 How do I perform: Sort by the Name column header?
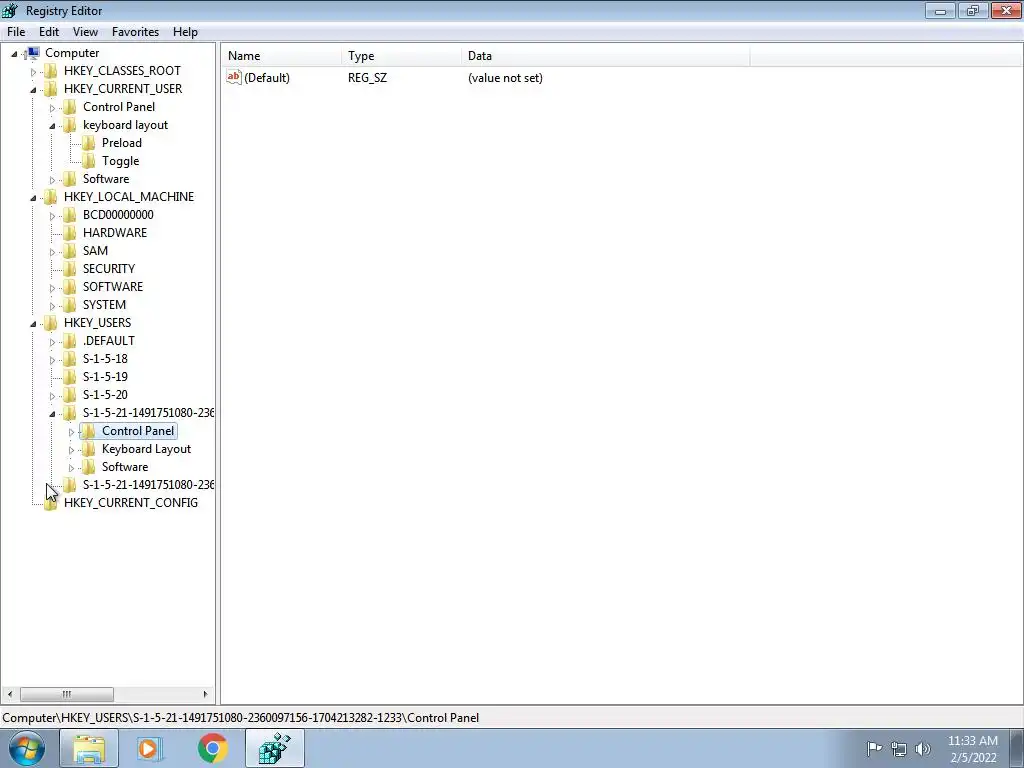click(281, 56)
